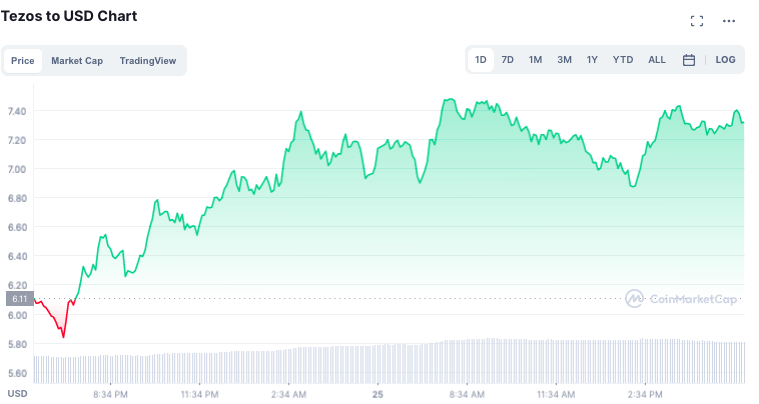Select the 7D time range

click(508, 60)
